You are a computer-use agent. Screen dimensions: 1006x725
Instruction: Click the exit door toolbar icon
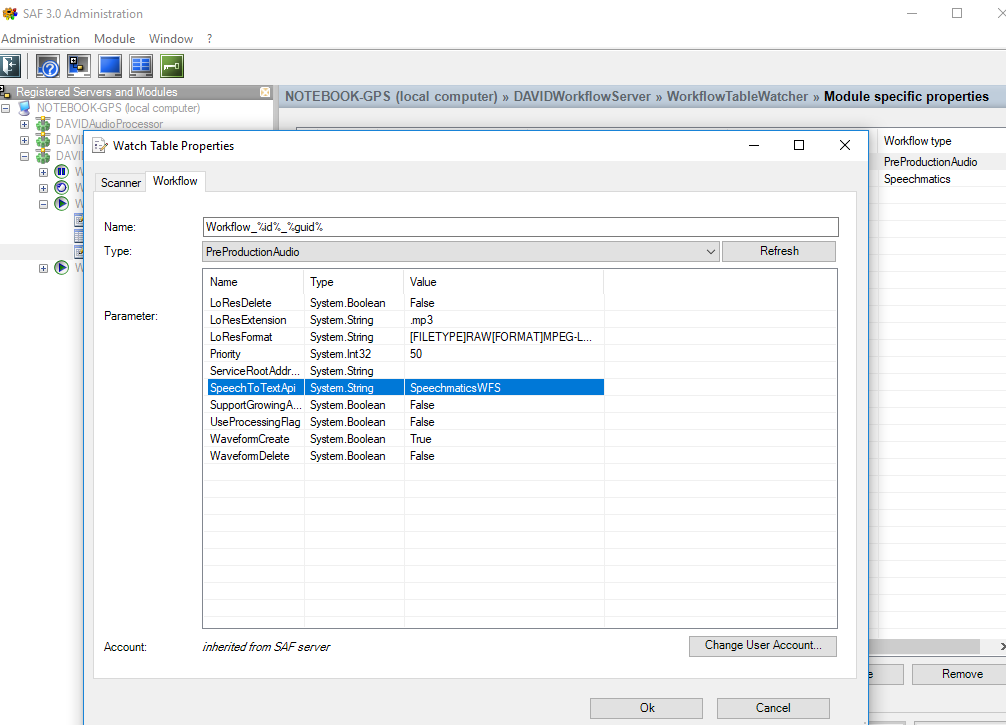click(x=11, y=66)
